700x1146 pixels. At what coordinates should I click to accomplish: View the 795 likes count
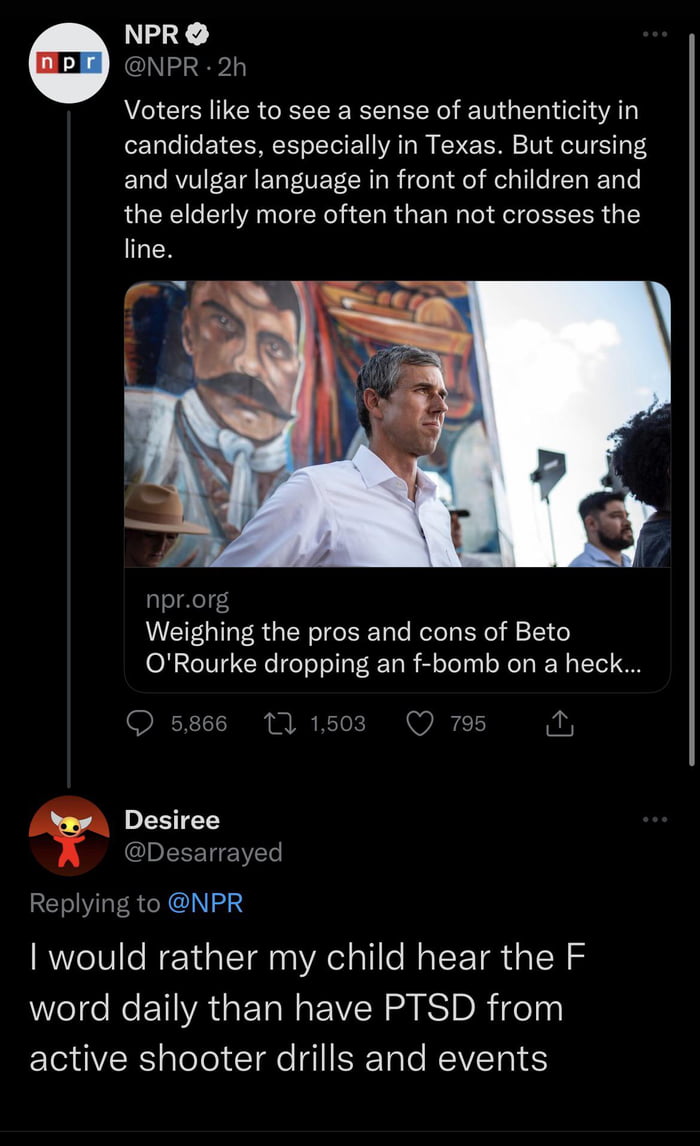[x=468, y=723]
